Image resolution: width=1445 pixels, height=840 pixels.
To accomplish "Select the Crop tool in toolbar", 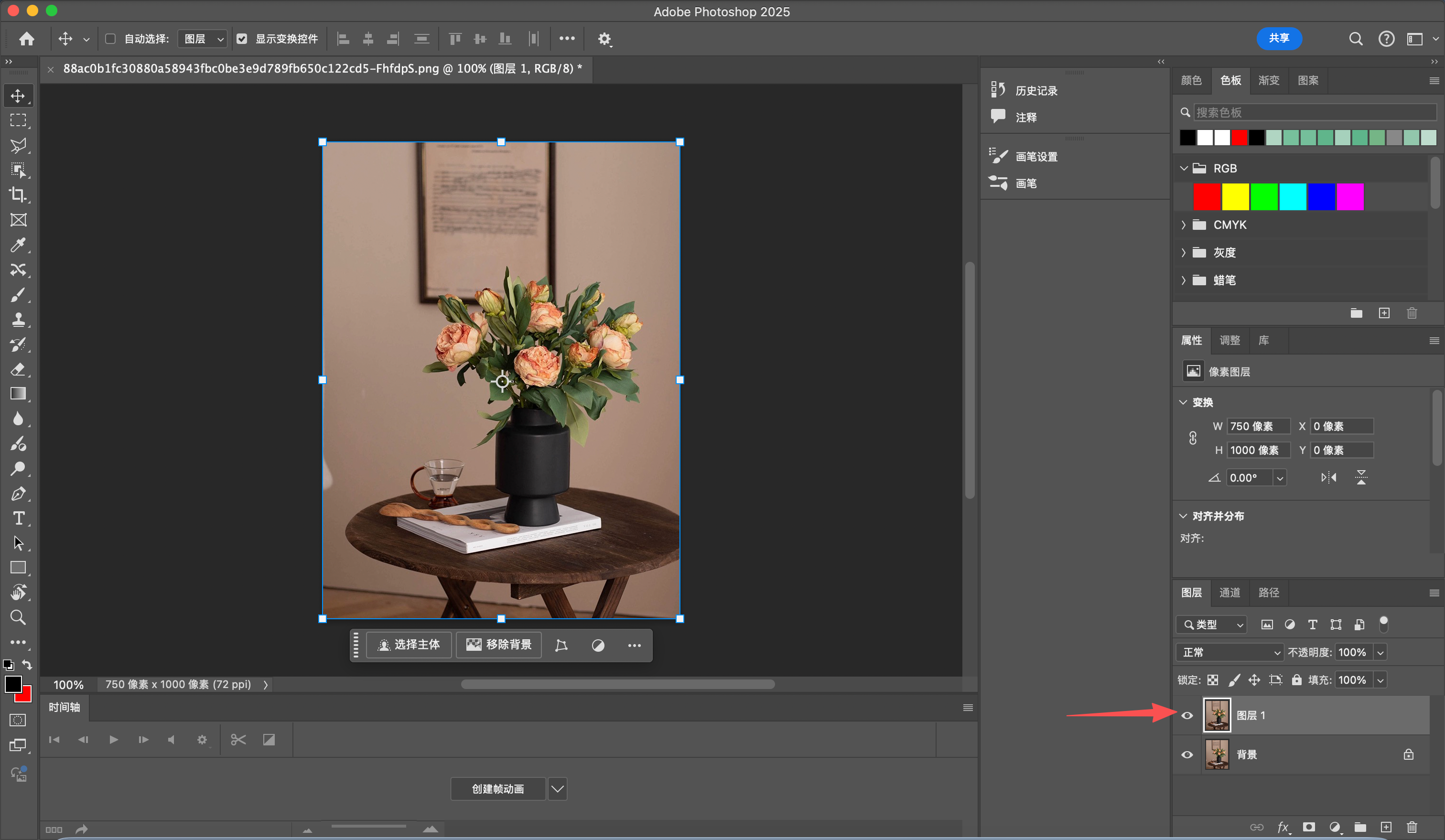I will (x=18, y=195).
